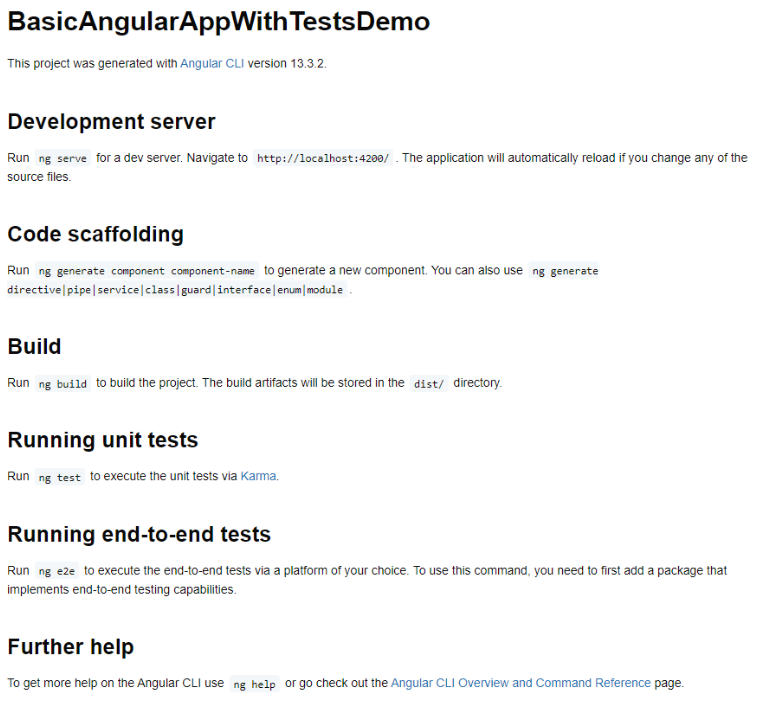
Task: Click the 'dist/' code snippet
Action: click(x=429, y=384)
